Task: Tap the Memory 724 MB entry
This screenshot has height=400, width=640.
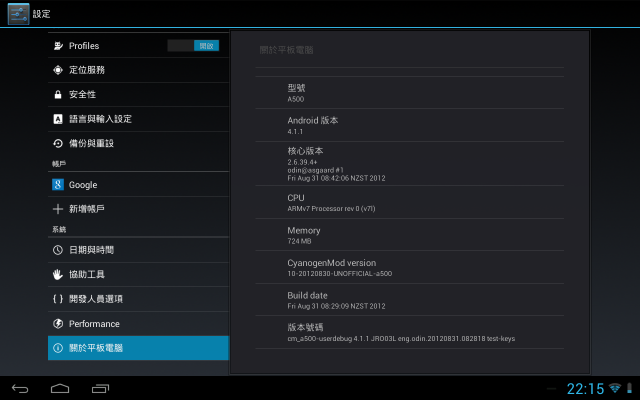Action: [409, 235]
